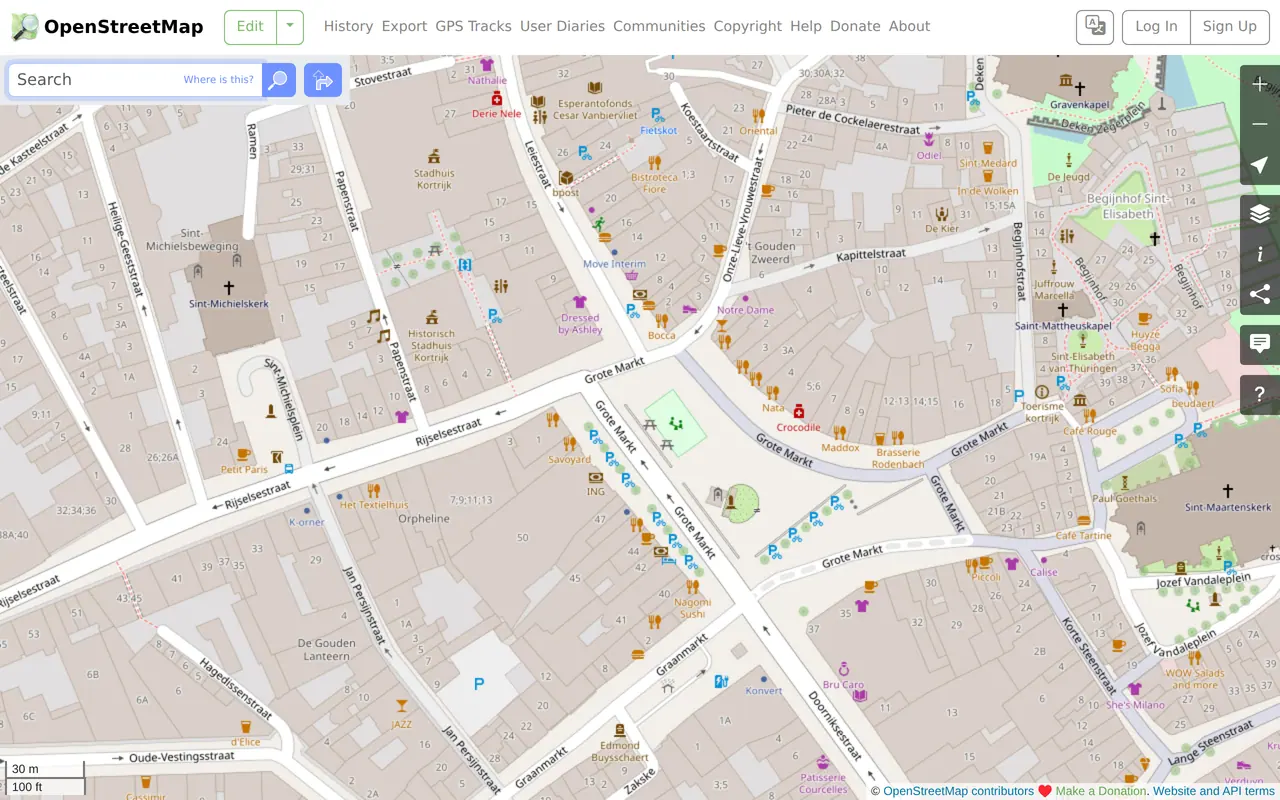1280x800 pixels.
Task: Open the Communities page
Action: 659,27
